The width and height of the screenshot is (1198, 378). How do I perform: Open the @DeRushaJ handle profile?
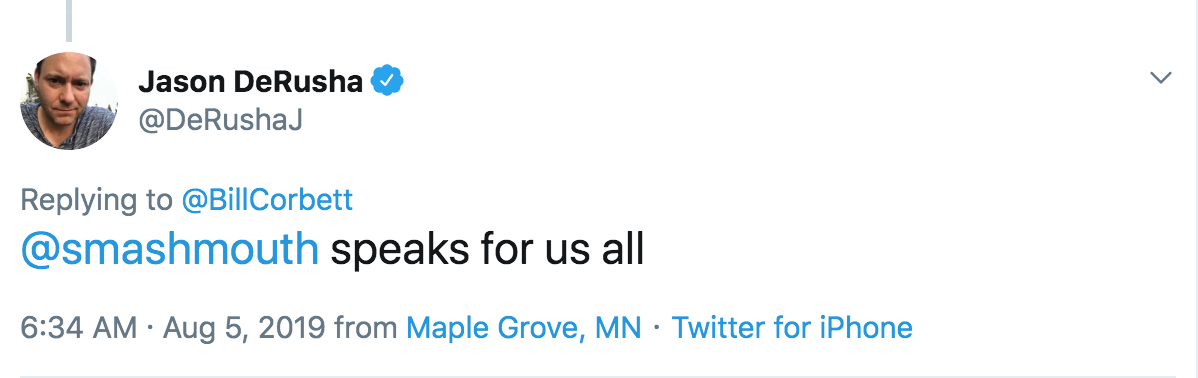tap(221, 120)
